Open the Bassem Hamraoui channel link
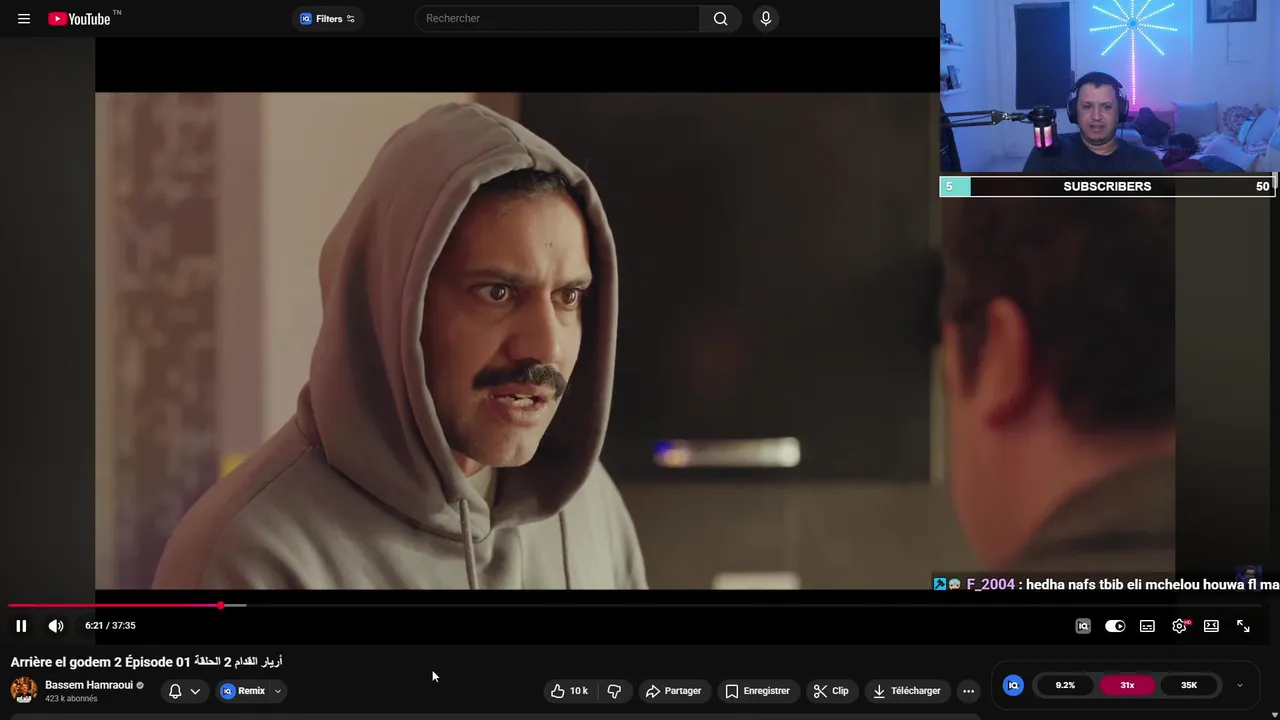This screenshot has height=720, width=1280. click(x=89, y=685)
